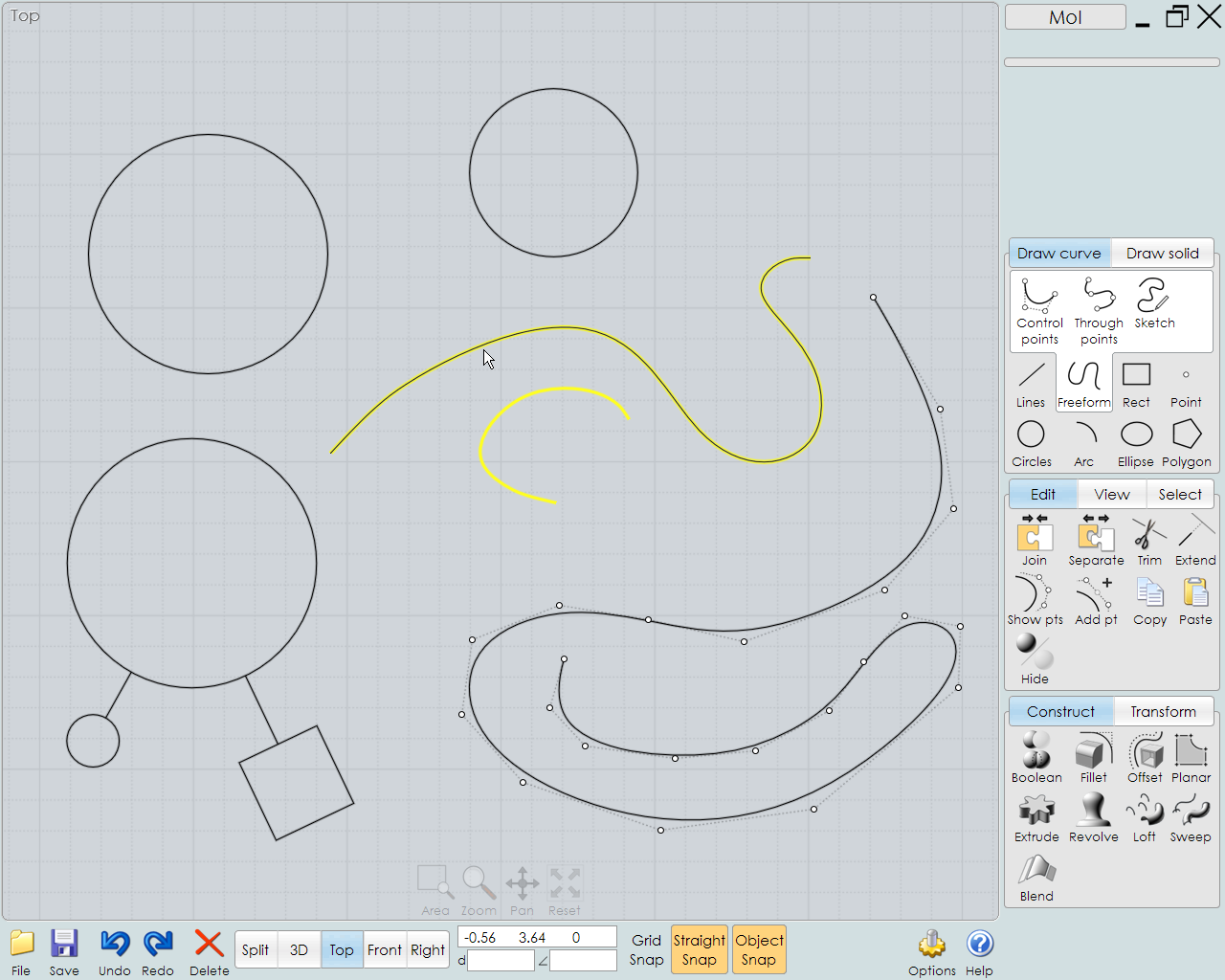Image resolution: width=1225 pixels, height=980 pixels.
Task: Switch viewport to Front view
Action: click(384, 949)
